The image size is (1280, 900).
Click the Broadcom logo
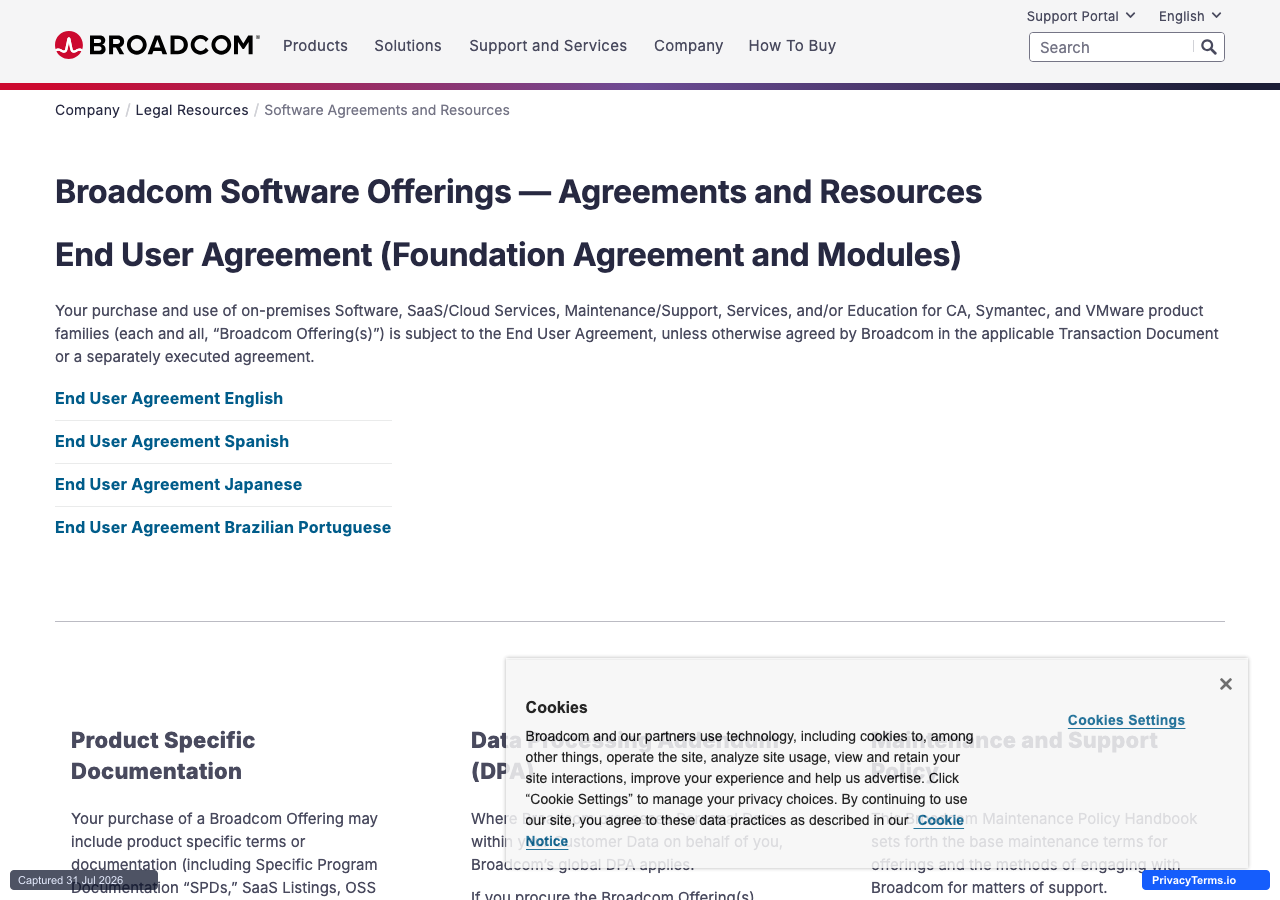coord(157,45)
